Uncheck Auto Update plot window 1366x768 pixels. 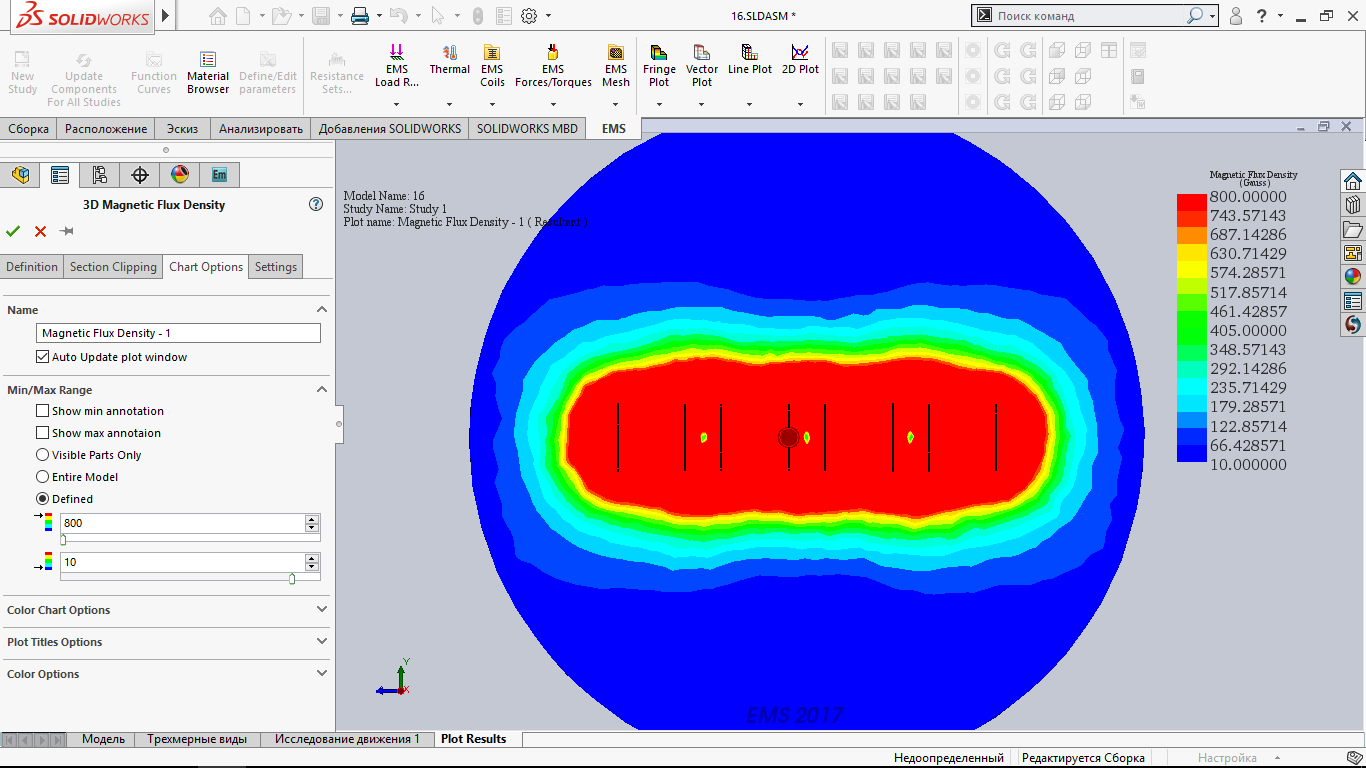[x=42, y=357]
